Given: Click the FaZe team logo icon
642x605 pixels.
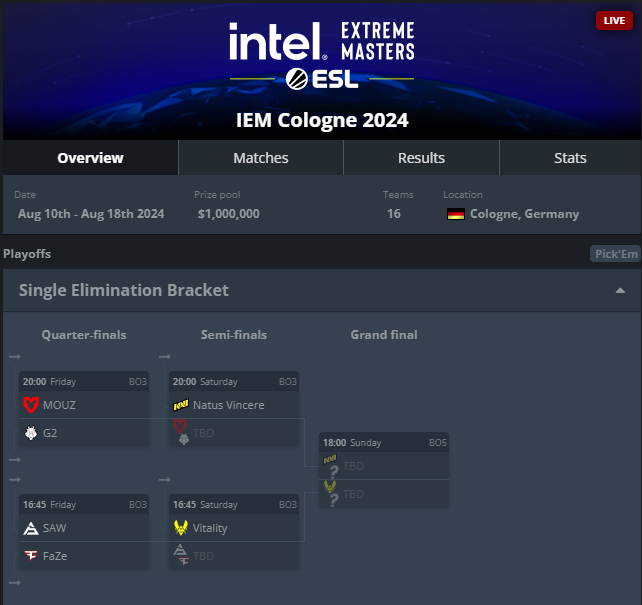Looking at the screenshot, I should 31,555.
